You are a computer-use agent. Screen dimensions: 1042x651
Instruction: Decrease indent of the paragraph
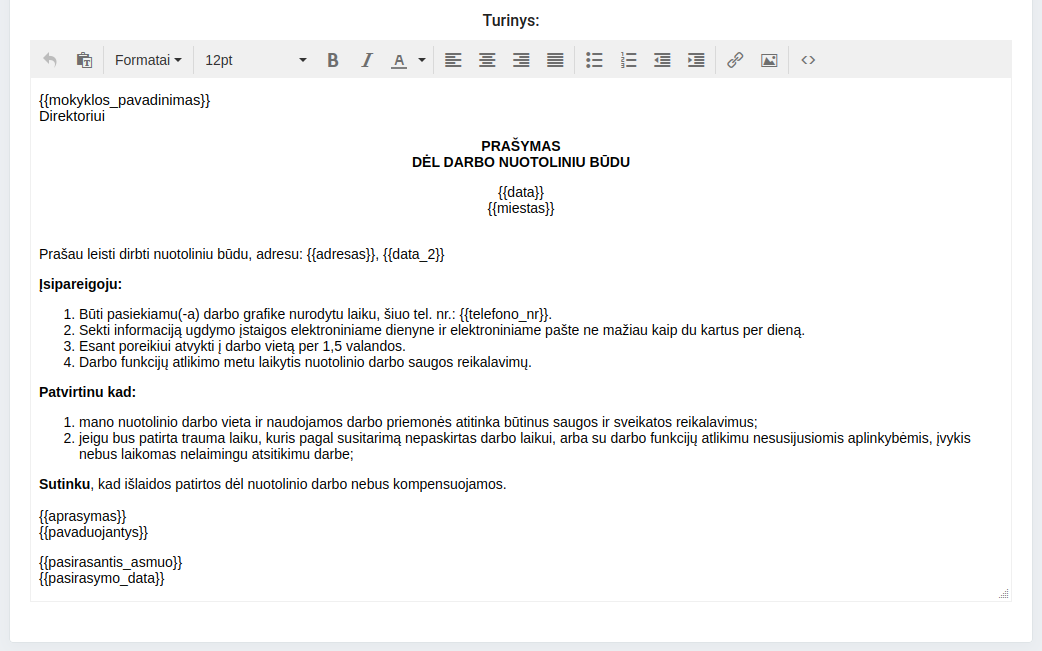tap(662, 60)
